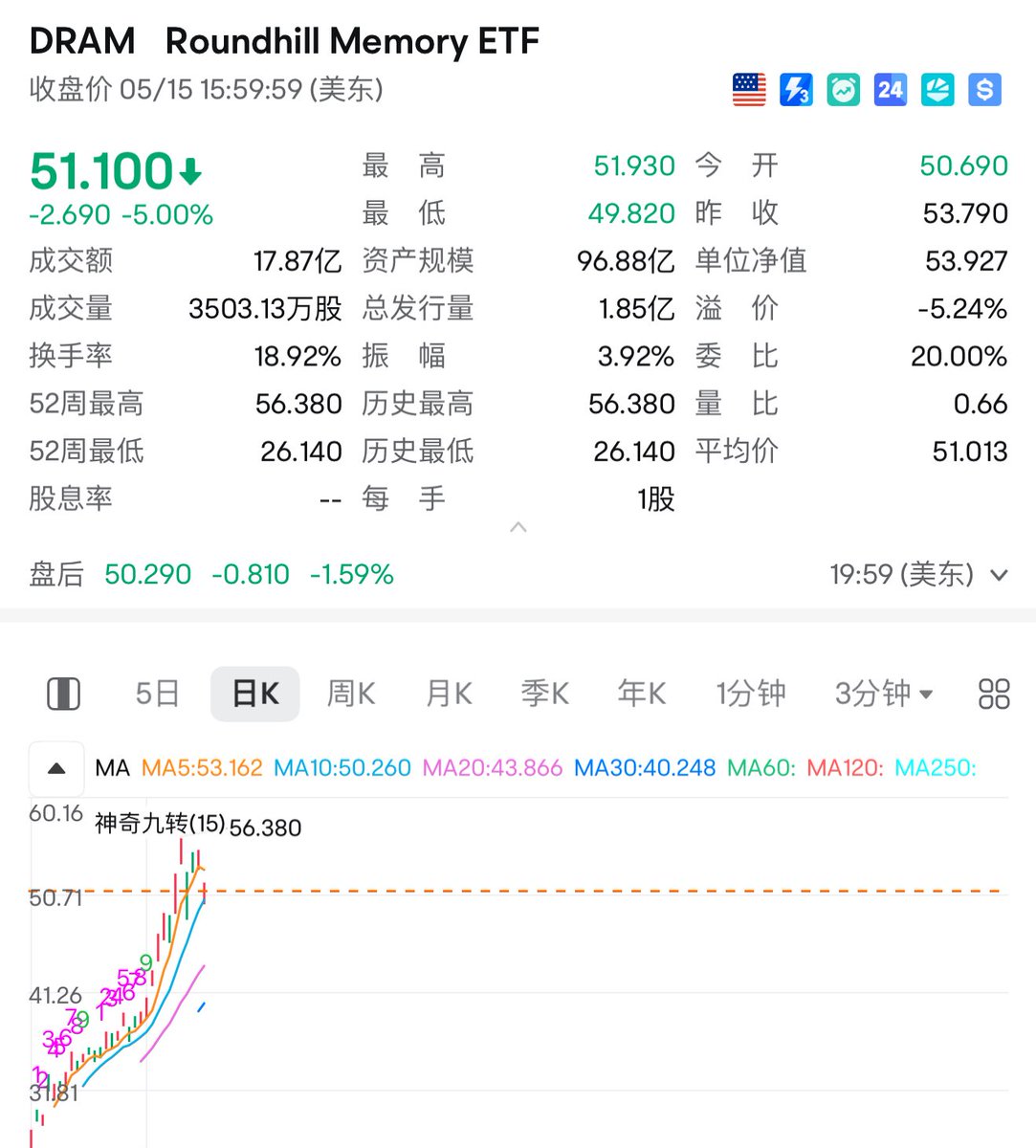The width and height of the screenshot is (1036, 1148).
Task: Tap the asset size 96.88亿
Action: pos(626,260)
